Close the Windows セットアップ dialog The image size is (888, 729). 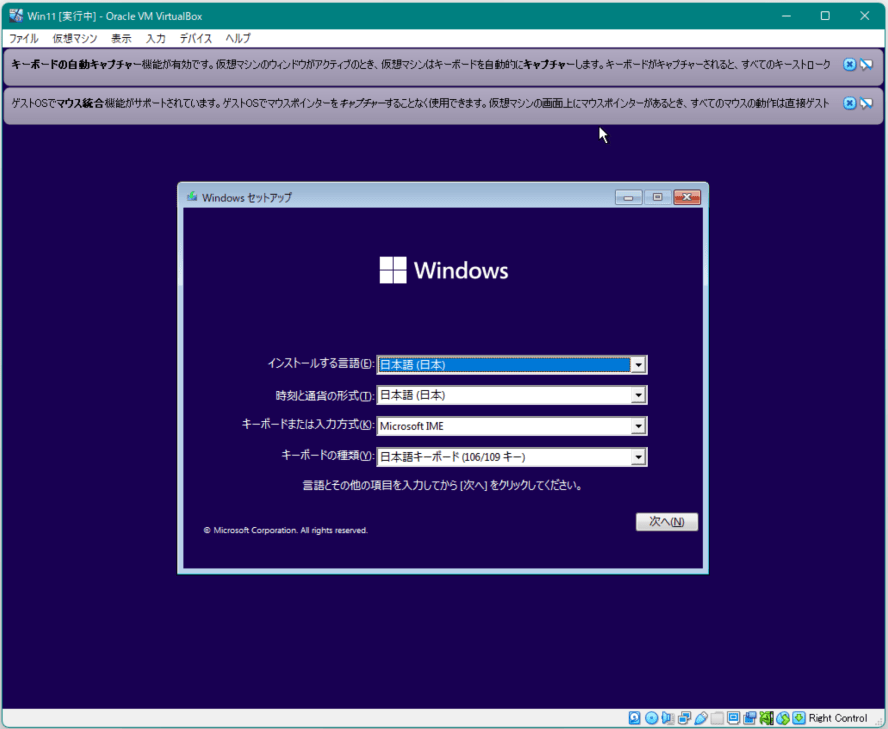[687, 197]
